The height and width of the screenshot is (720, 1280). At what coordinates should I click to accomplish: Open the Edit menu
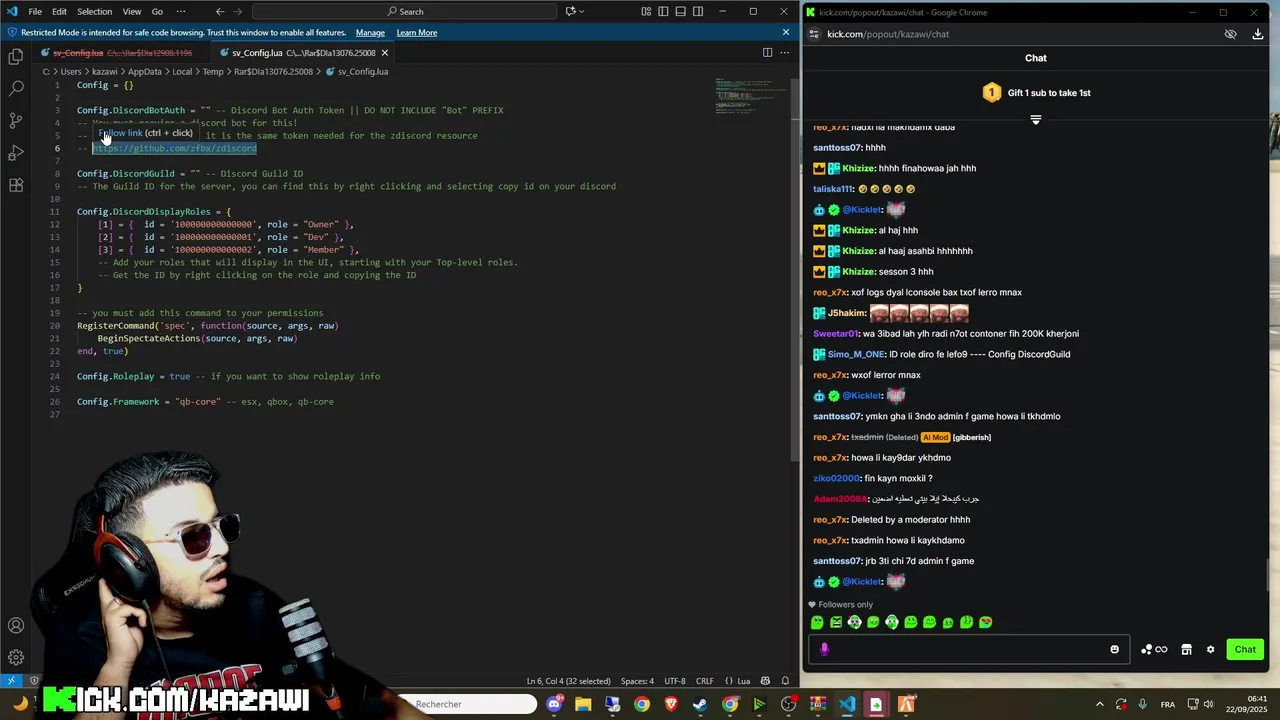pos(59,11)
